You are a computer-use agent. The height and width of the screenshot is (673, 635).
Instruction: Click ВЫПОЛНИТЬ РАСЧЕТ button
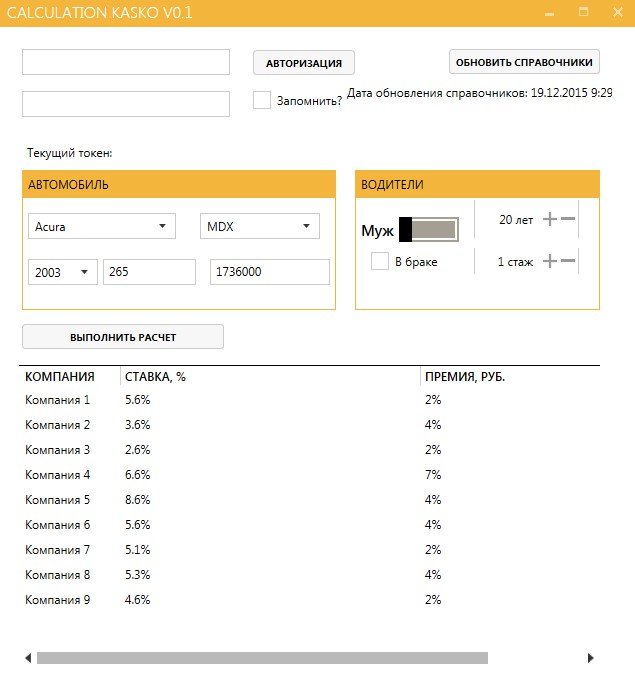pyautogui.click(x=123, y=337)
